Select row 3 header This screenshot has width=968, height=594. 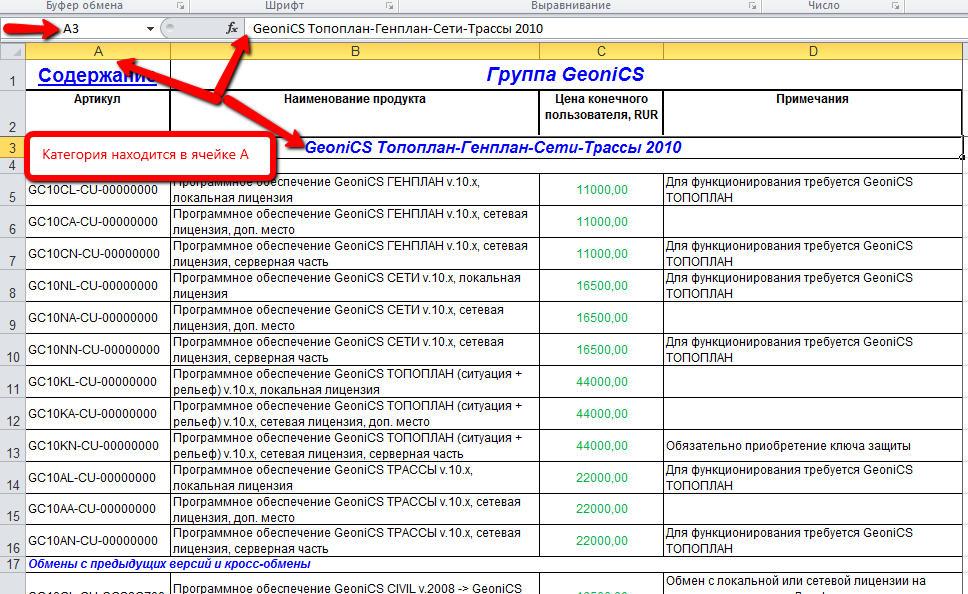(13, 148)
